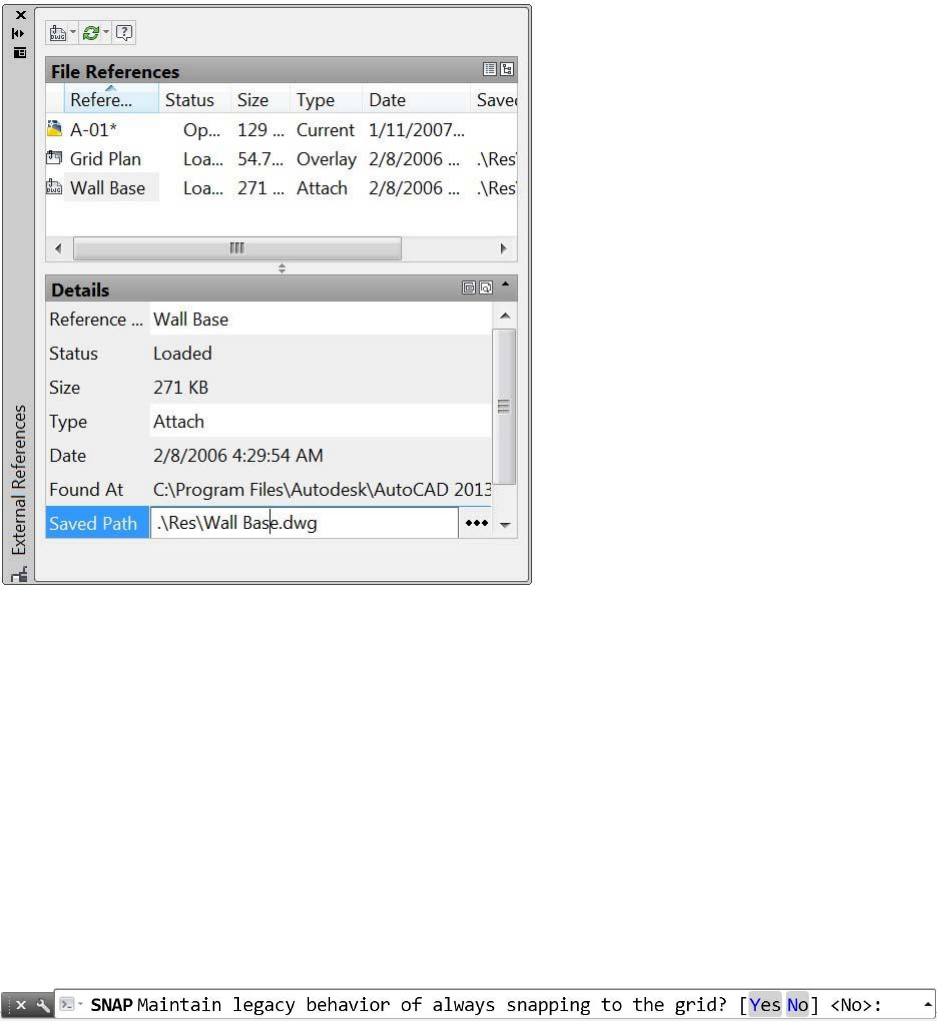Expand command line history arrow
Image resolution: width=937 pixels, height=1021 pixels.
coord(927,1005)
